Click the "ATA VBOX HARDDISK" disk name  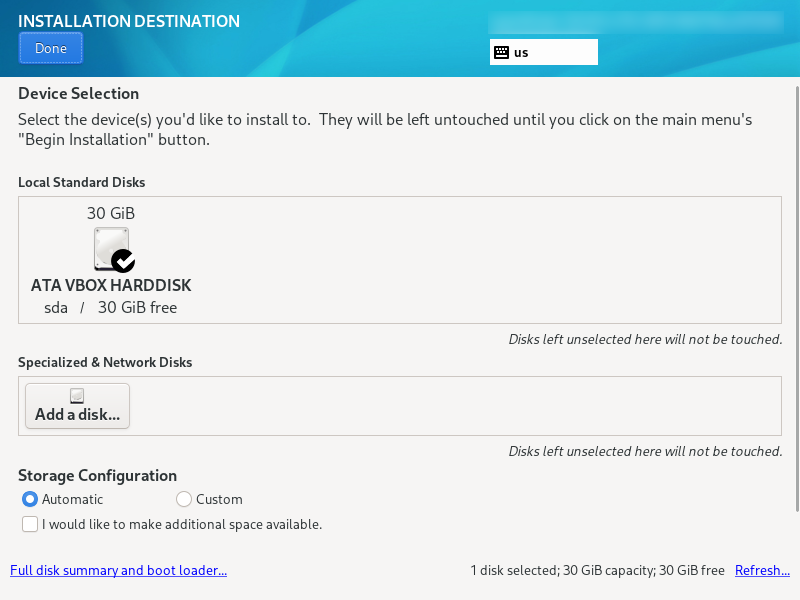point(111,285)
